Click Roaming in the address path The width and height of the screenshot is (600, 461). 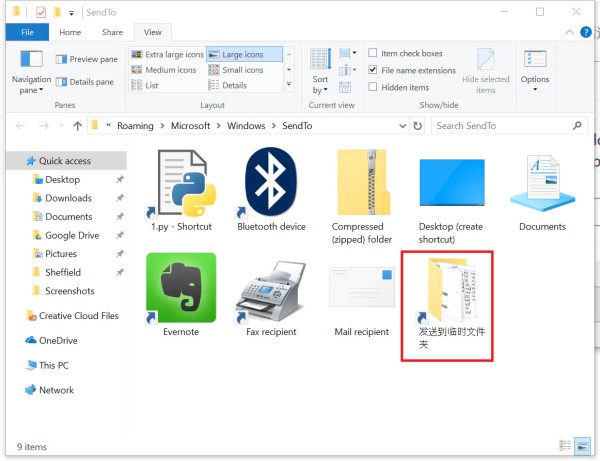(135, 126)
